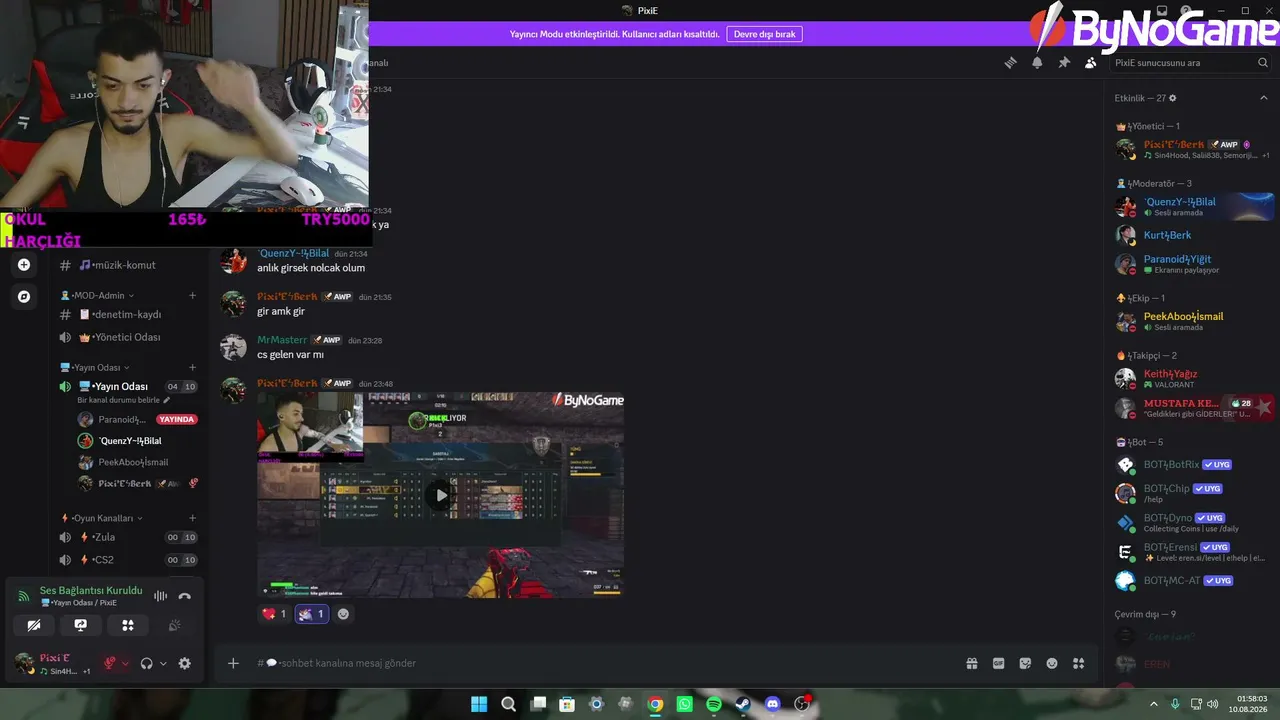1280x720 pixels.
Task: Create a channel in the Oyun Kanalları category
Action: tap(192, 518)
